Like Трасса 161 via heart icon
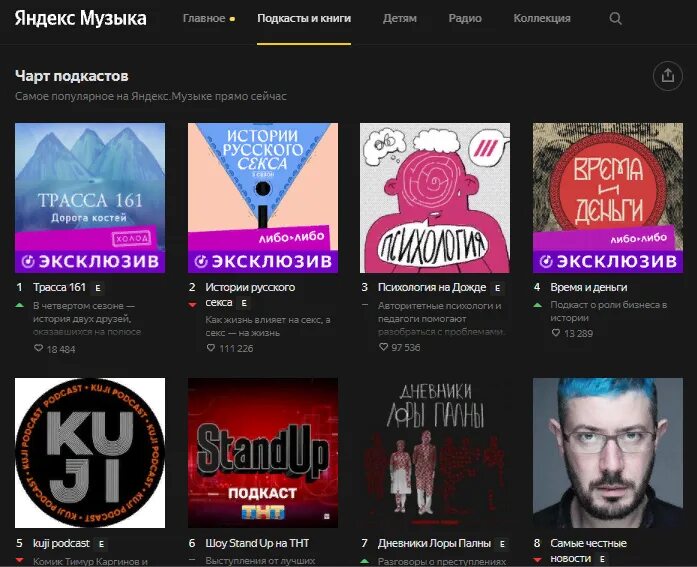Image resolution: width=697 pixels, height=567 pixels. click(39, 348)
